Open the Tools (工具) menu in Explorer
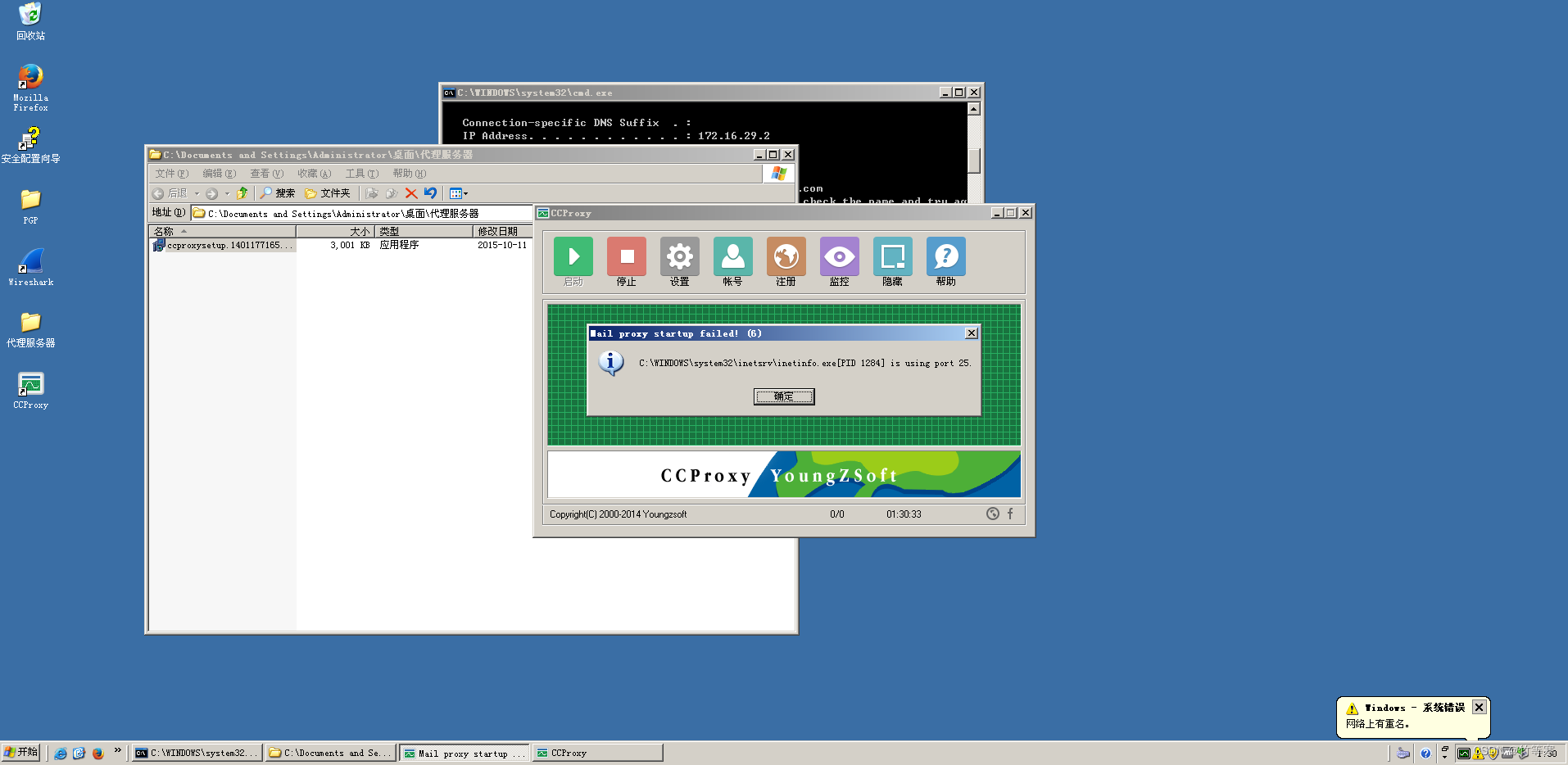This screenshot has height=765, width=1568. point(362,174)
